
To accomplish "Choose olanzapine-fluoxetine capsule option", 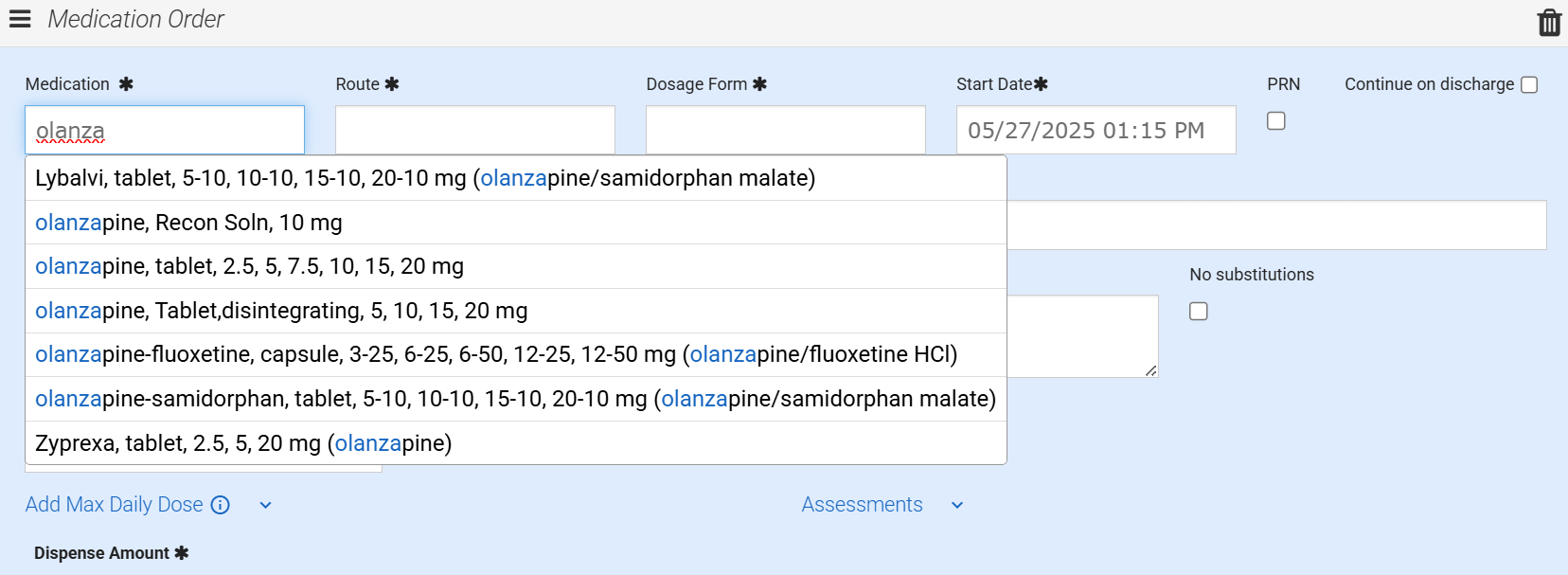I will coord(496,354).
